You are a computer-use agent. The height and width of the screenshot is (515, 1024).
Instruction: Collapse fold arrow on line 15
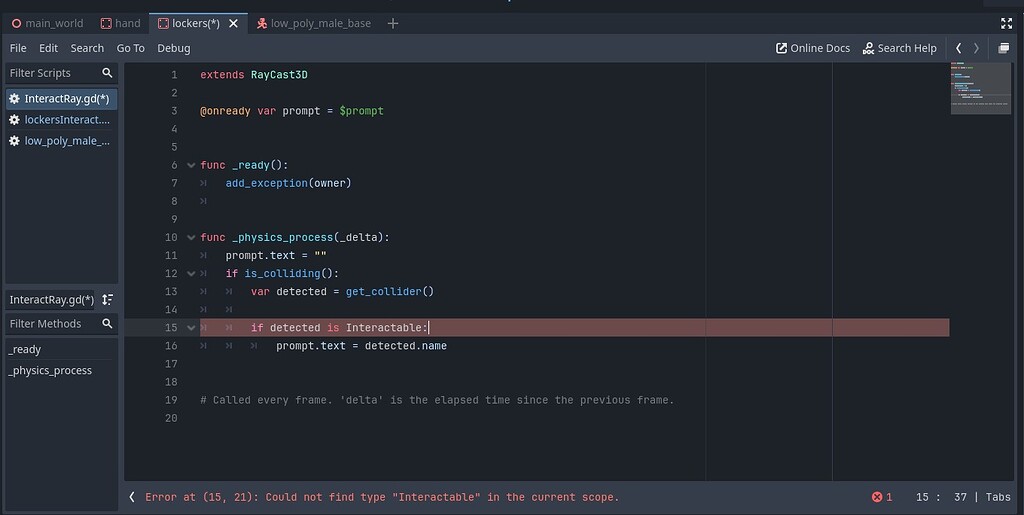(191, 328)
